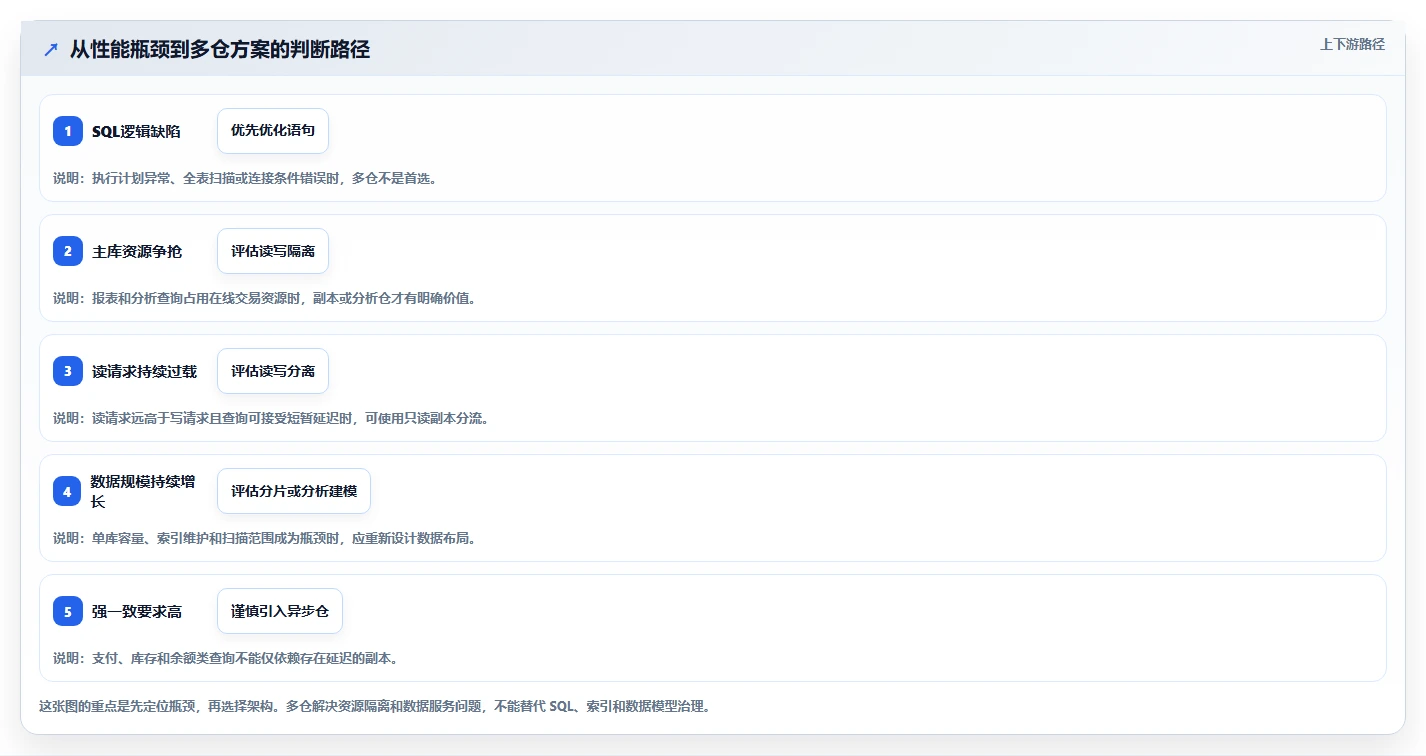Select the 主库资源争抢 step title
Screen dimensions: 1426x756
tap(137, 251)
